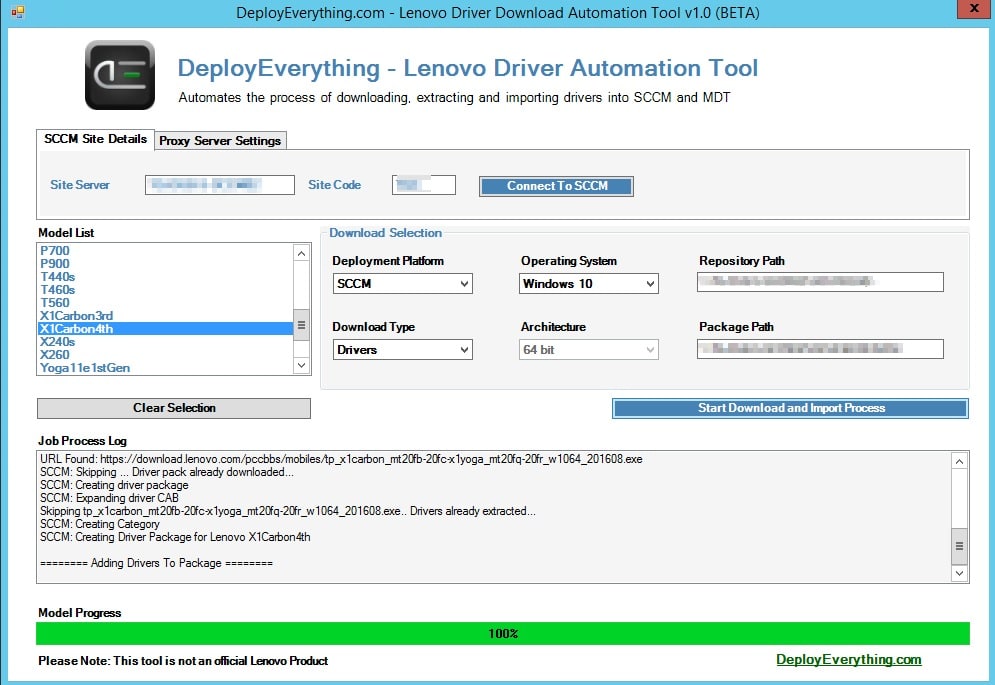
Task: Click Start Download and Import Process
Action: click(791, 408)
